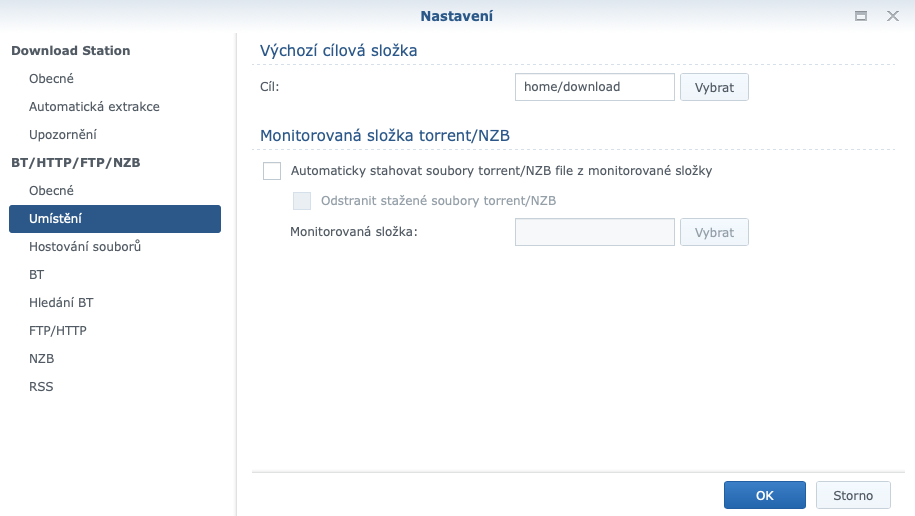Image resolution: width=915 pixels, height=516 pixels.
Task: Enable automatic torrent/NZB download from monitored folder
Action: click(x=272, y=171)
